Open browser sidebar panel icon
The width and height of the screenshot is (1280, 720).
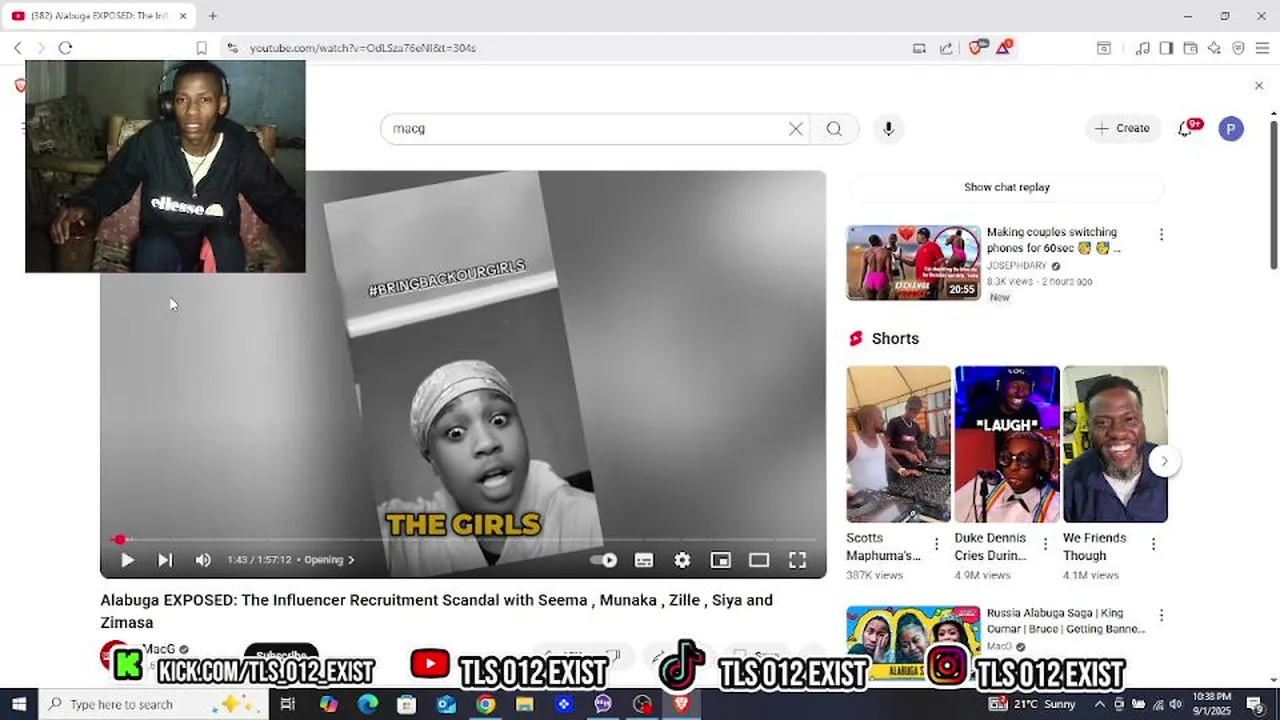click(1166, 48)
